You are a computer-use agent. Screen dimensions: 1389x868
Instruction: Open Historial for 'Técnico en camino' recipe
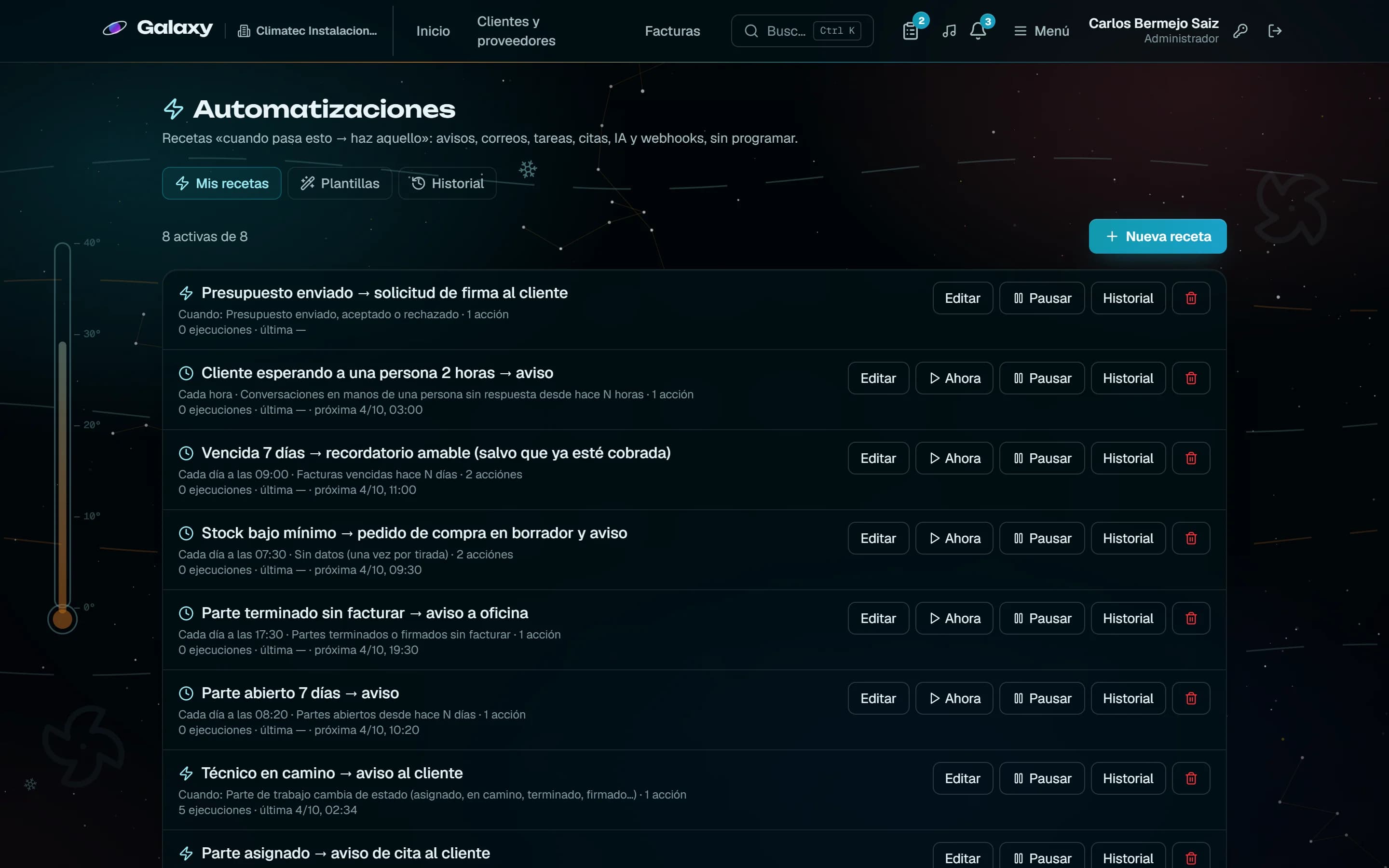pos(1128,778)
